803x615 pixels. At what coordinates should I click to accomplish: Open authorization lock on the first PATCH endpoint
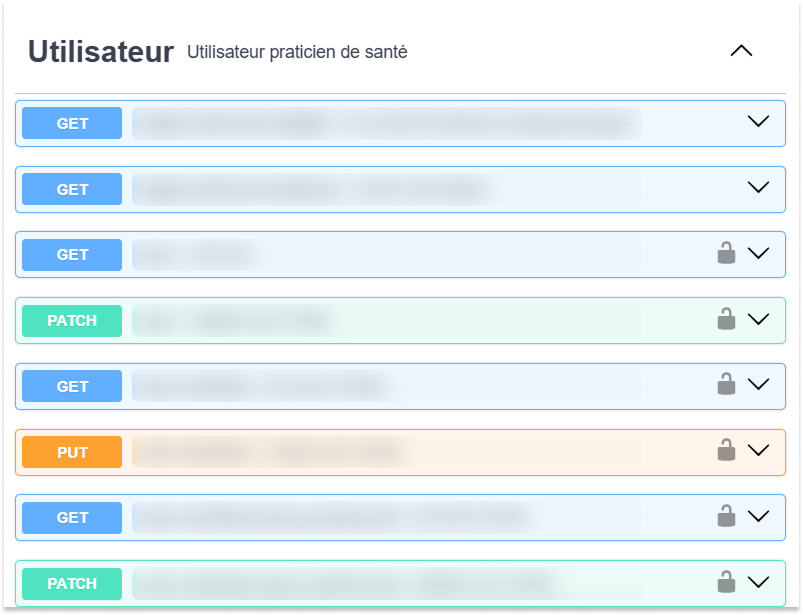coord(726,319)
